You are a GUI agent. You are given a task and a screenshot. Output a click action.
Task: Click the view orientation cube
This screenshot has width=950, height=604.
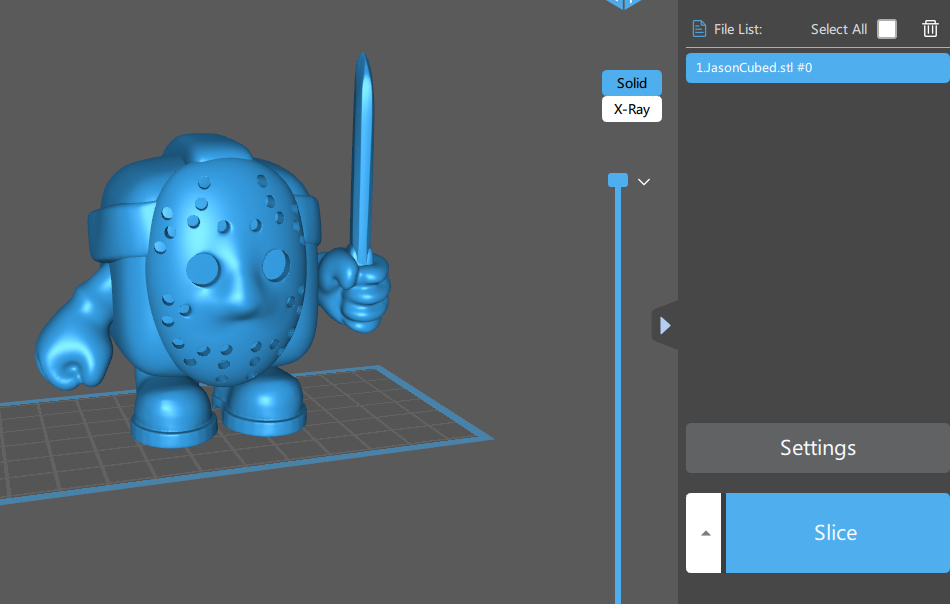(624, 4)
